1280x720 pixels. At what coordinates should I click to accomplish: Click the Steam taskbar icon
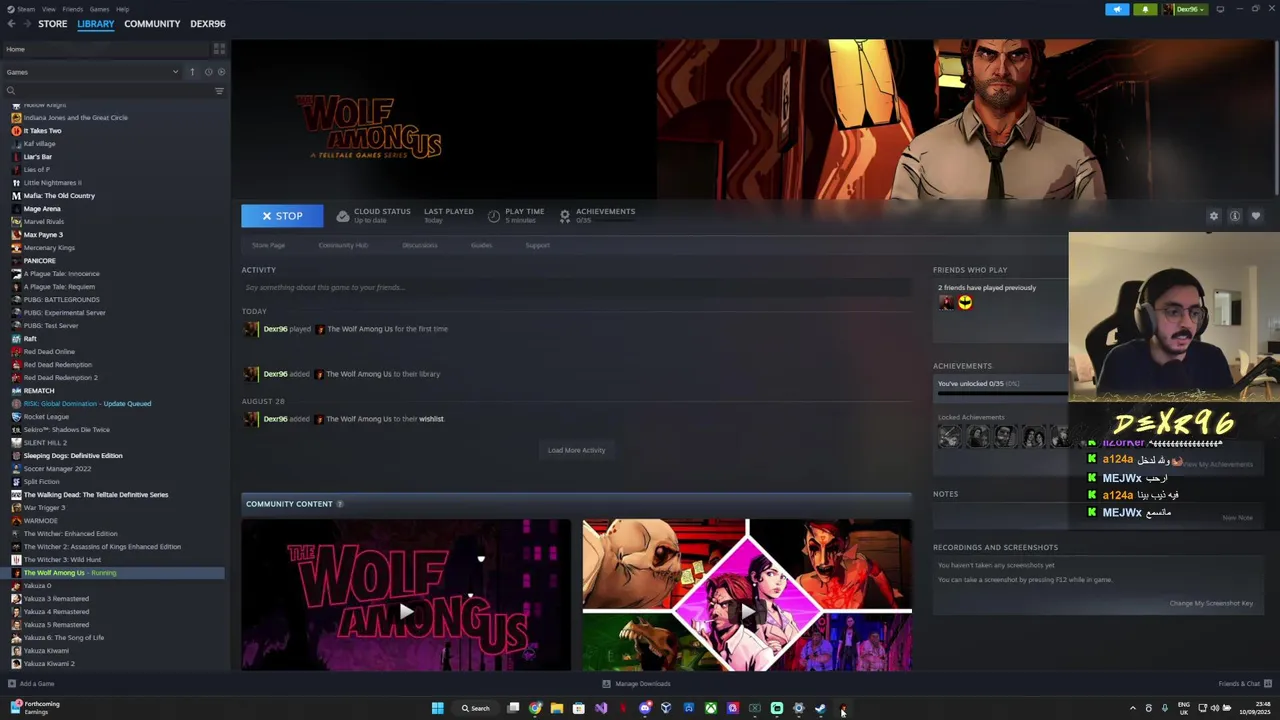pyautogui.click(x=820, y=708)
